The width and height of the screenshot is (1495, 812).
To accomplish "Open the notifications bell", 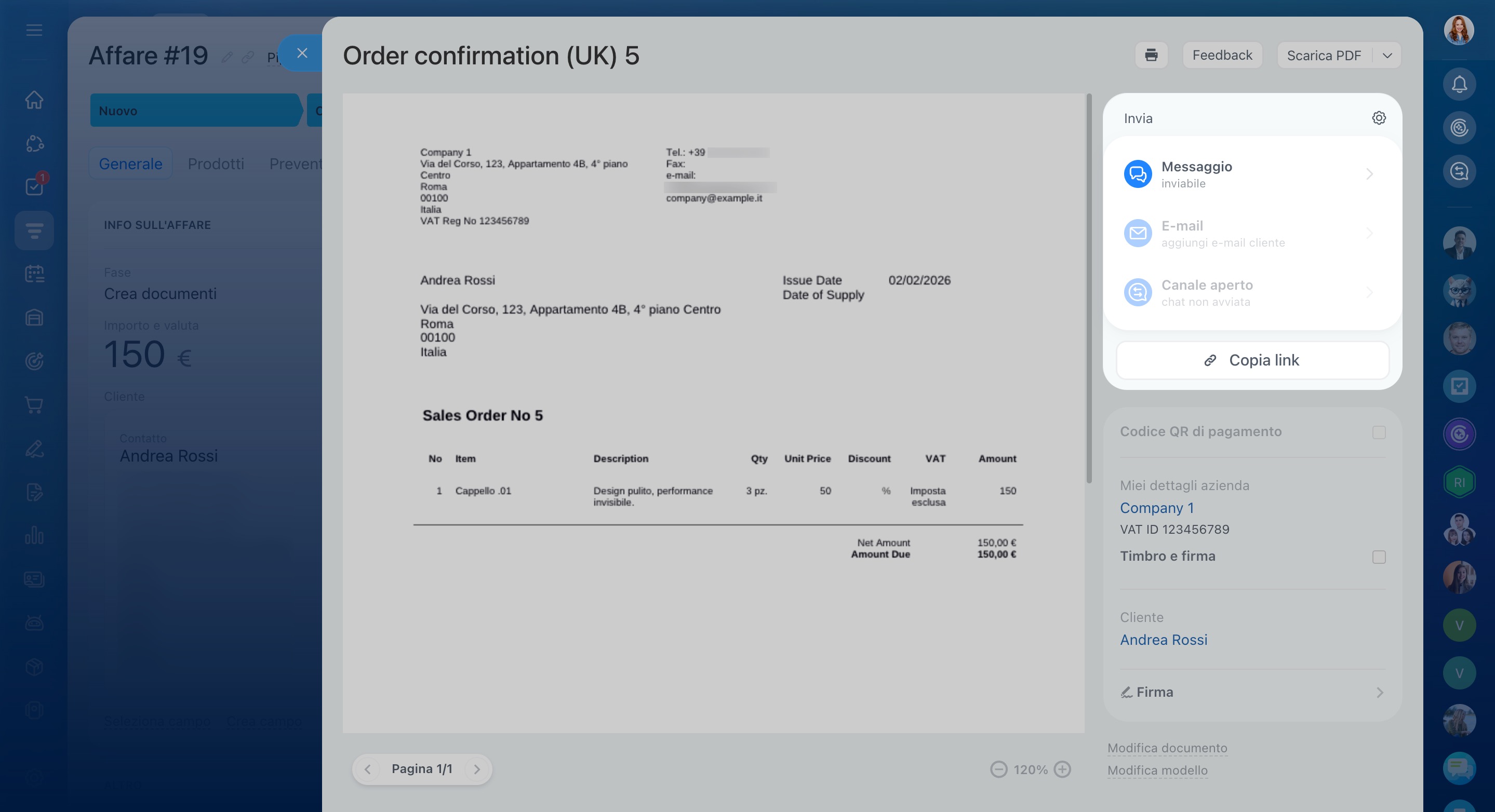I will [1459, 85].
